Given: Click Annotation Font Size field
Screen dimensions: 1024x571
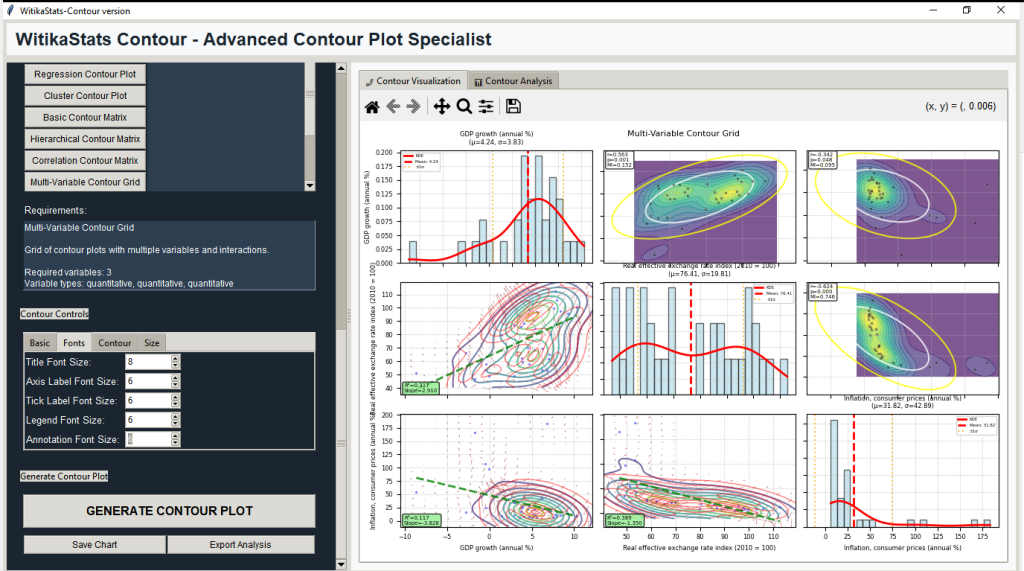Looking at the screenshot, I should pos(148,440).
